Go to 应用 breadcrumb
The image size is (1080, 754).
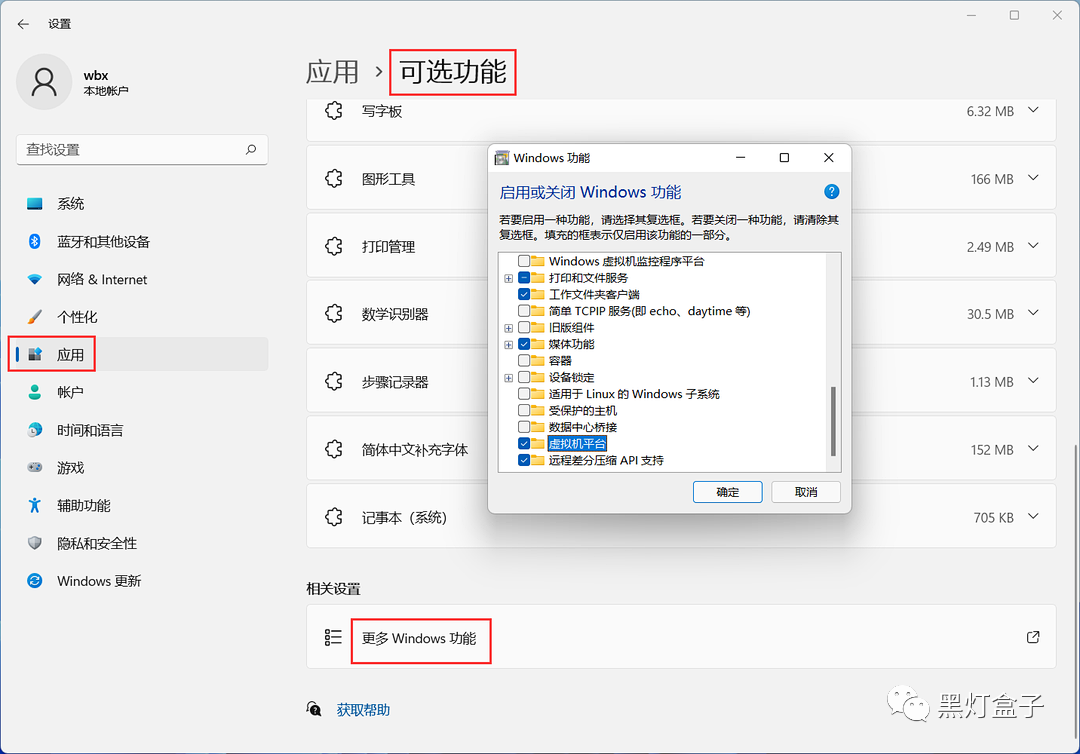point(333,72)
